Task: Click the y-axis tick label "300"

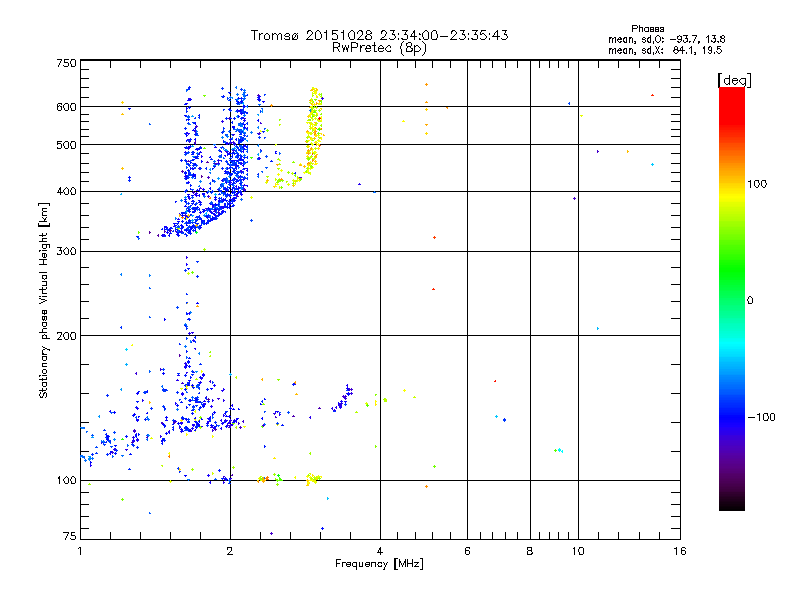Action: point(66,252)
